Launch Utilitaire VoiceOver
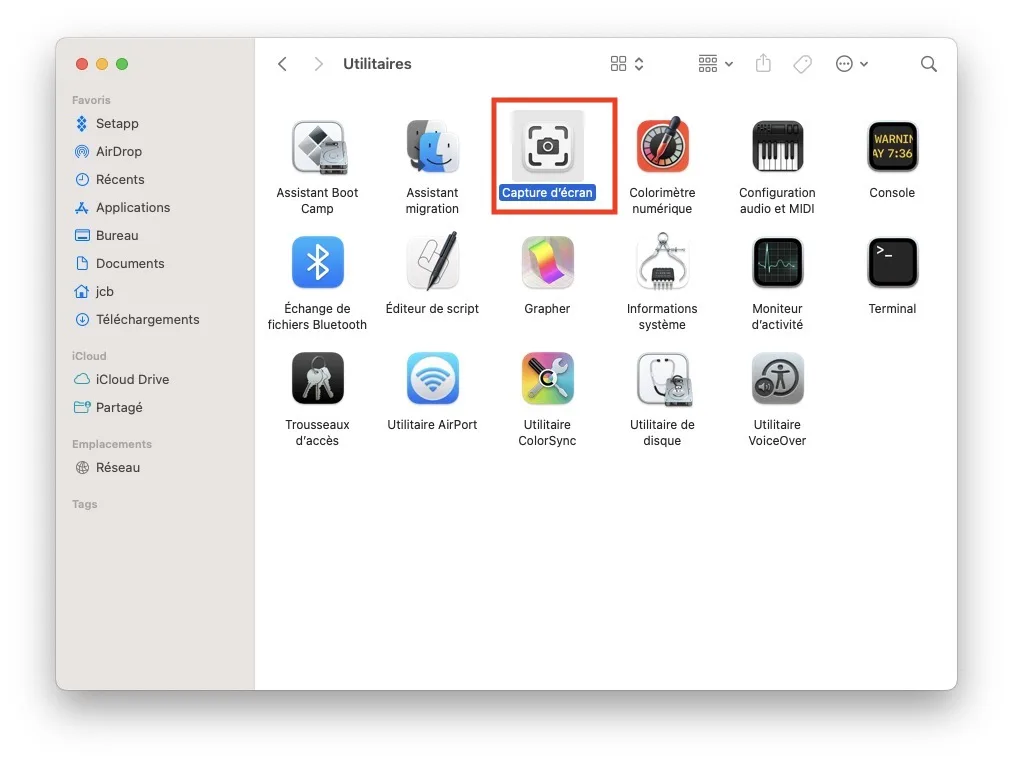Screen dimensions: 1013x764 (777, 378)
